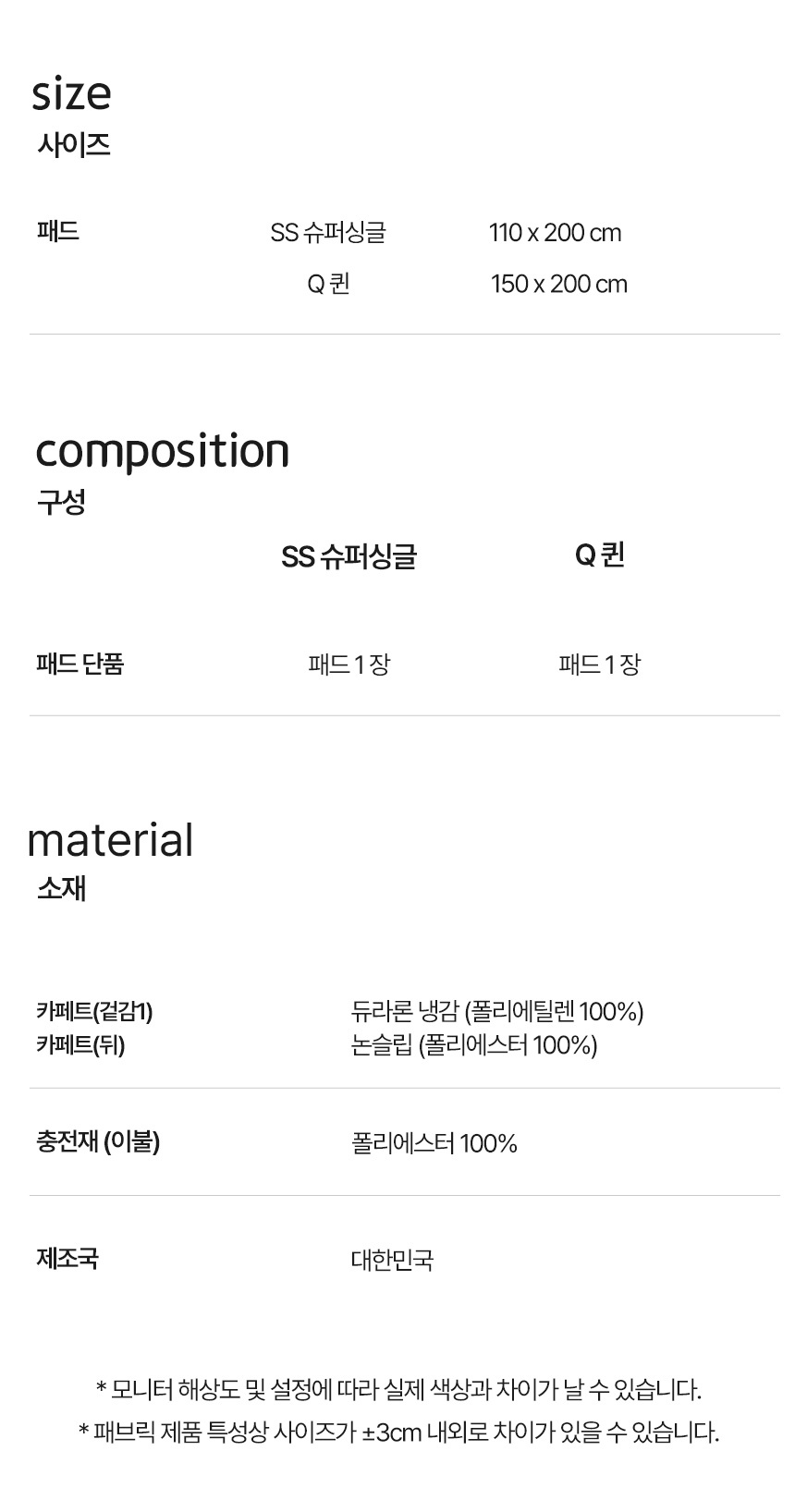The image size is (795, 1512).
Task: Click the 제조국 row label
Action: pyautogui.click(x=67, y=1258)
